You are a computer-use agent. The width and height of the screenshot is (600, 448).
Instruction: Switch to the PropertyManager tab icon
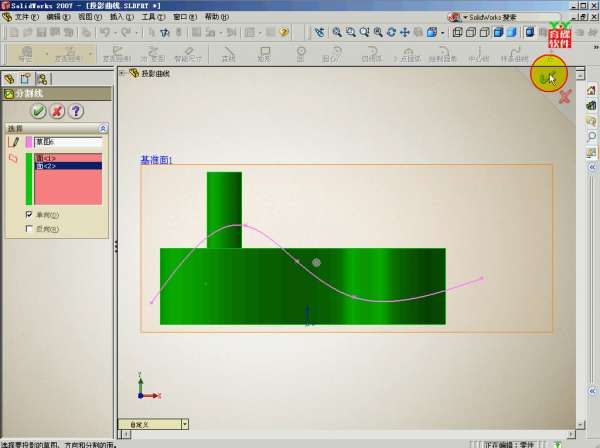[27, 78]
